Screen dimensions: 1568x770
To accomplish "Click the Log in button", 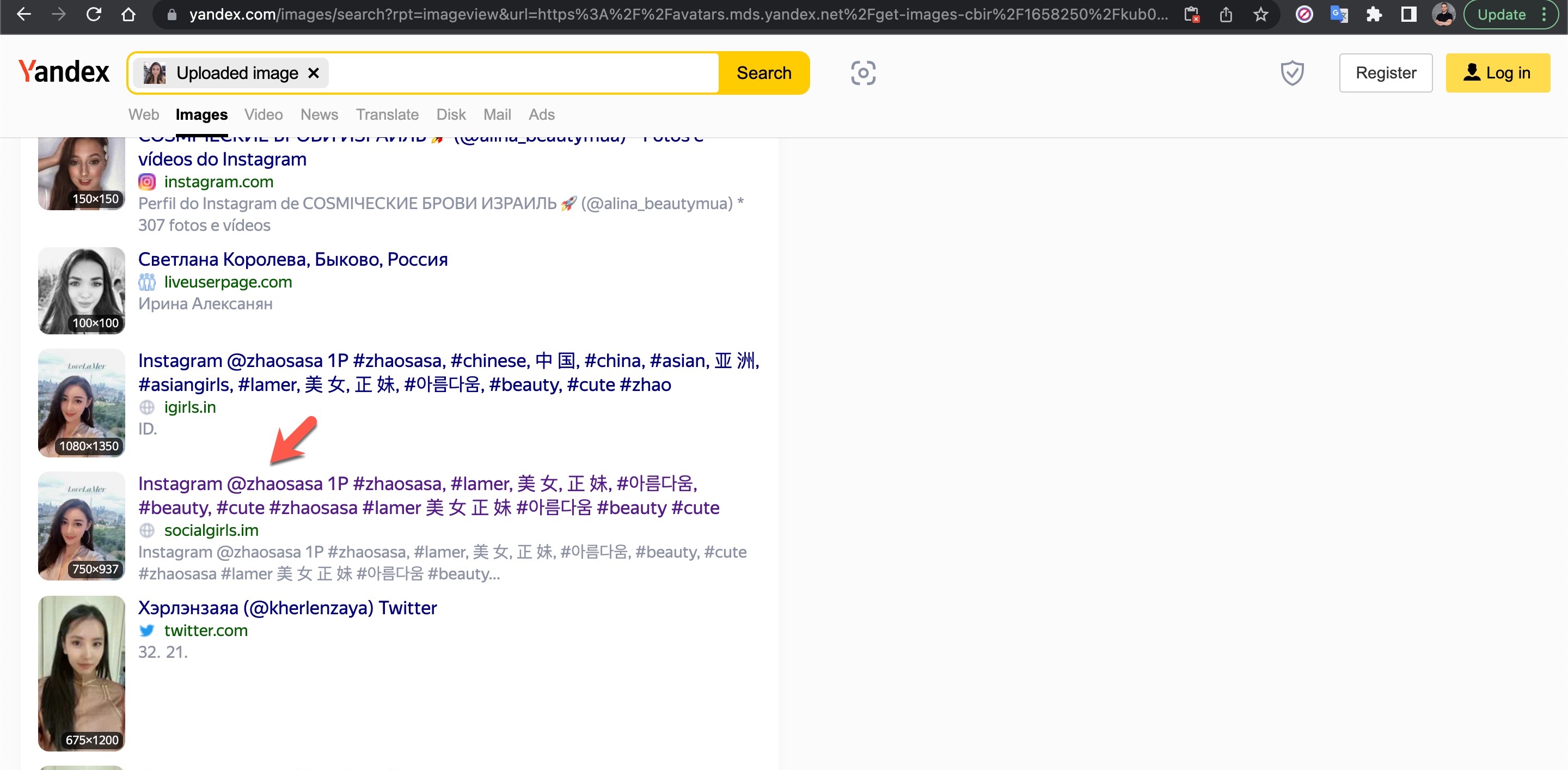I will tap(1497, 73).
